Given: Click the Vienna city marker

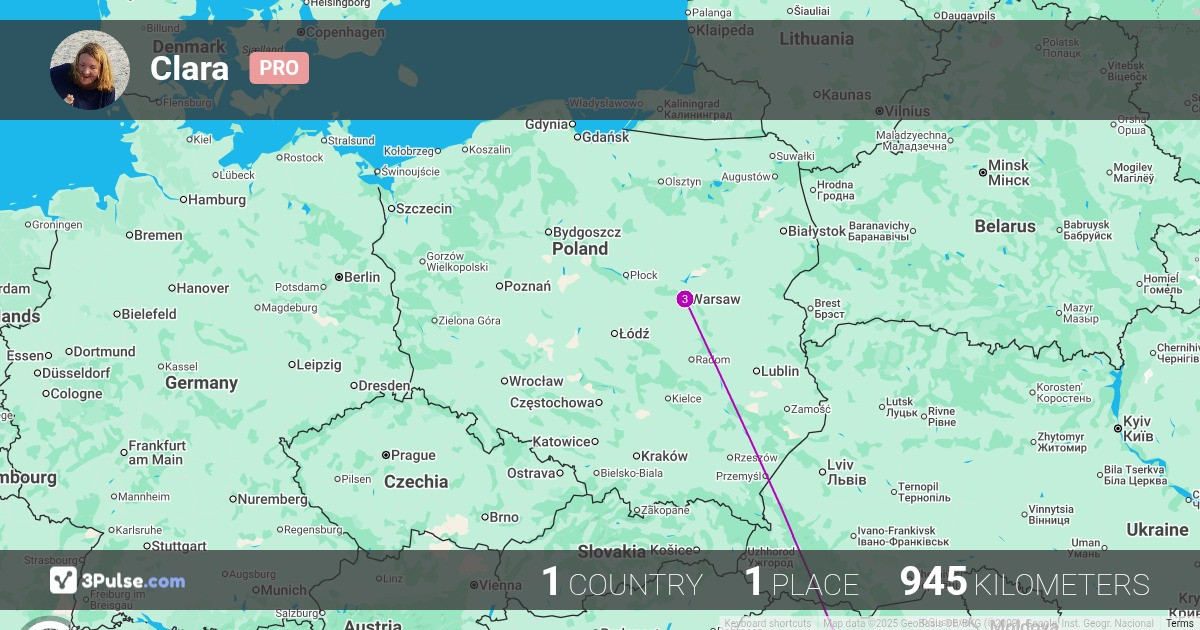Looking at the screenshot, I should 474,586.
